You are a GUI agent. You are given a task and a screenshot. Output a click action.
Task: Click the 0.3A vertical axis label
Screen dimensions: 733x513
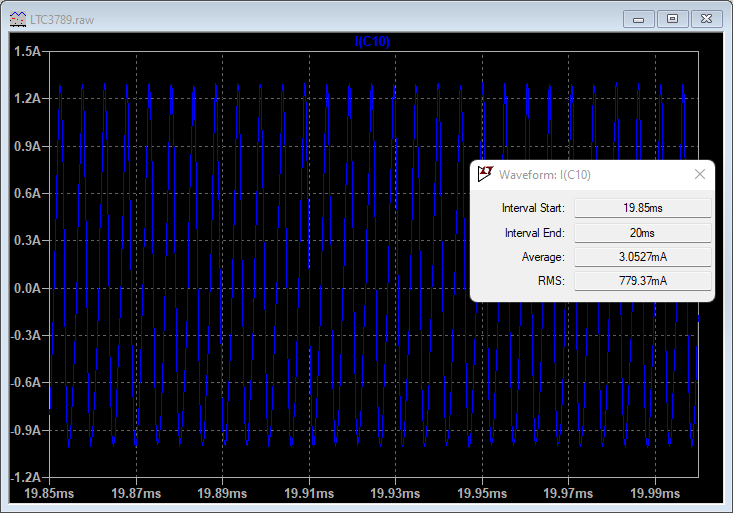point(28,240)
